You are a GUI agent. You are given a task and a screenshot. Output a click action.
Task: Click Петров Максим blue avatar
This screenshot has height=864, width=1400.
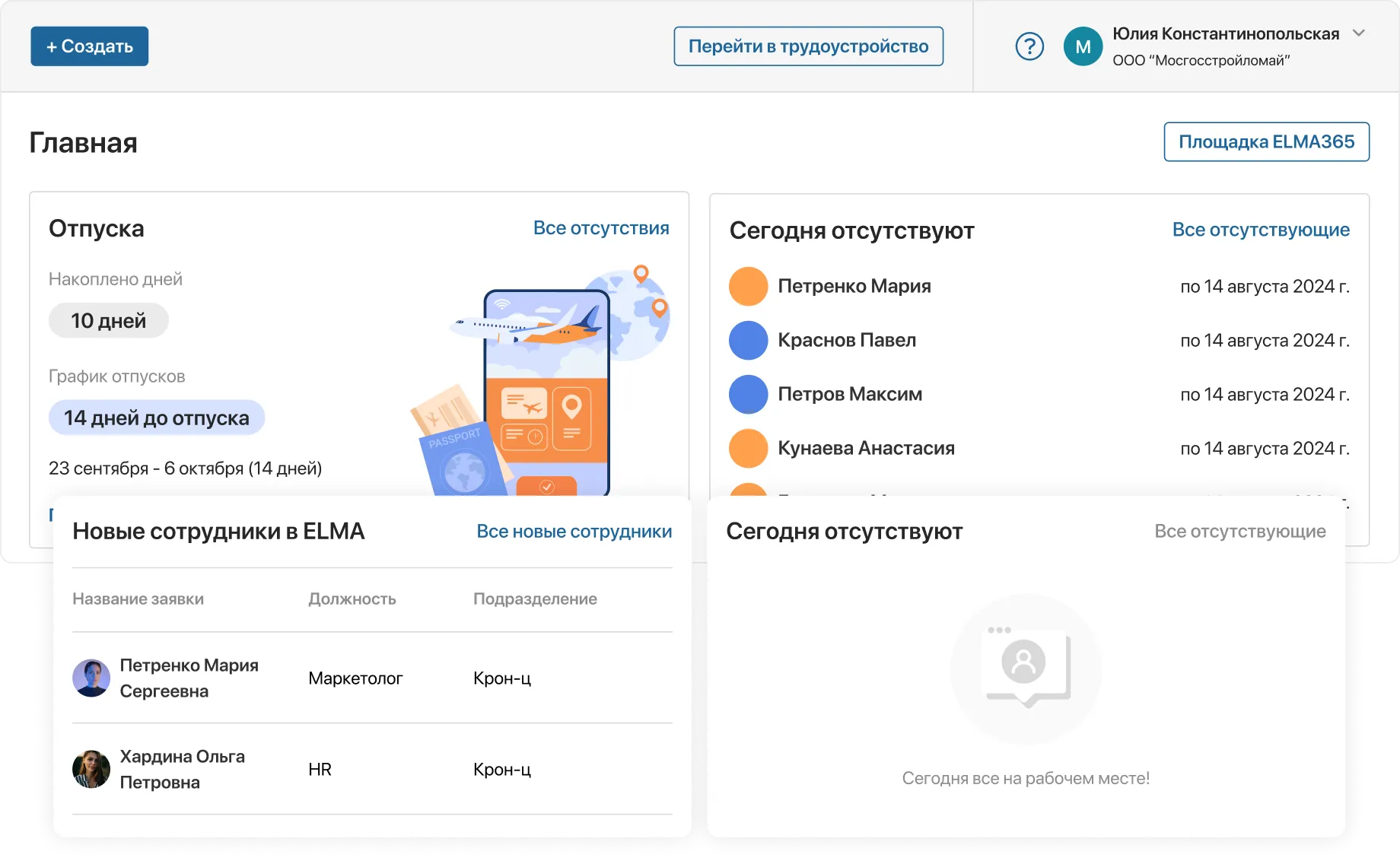748,395
